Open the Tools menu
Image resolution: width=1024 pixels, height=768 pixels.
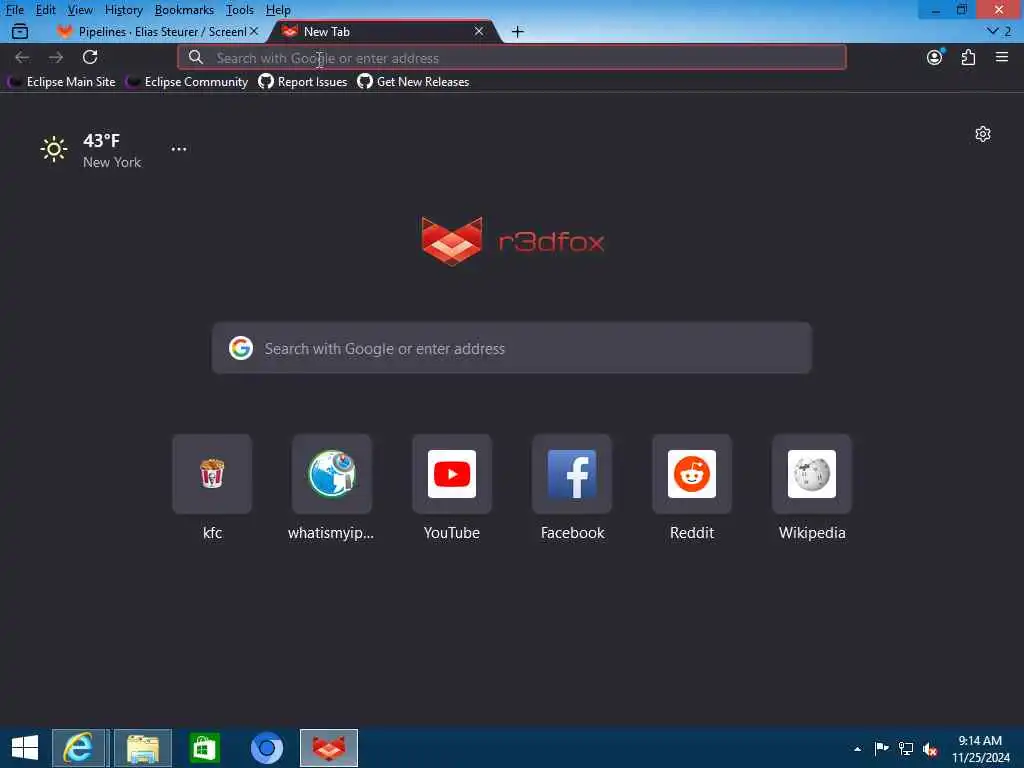coord(240,10)
